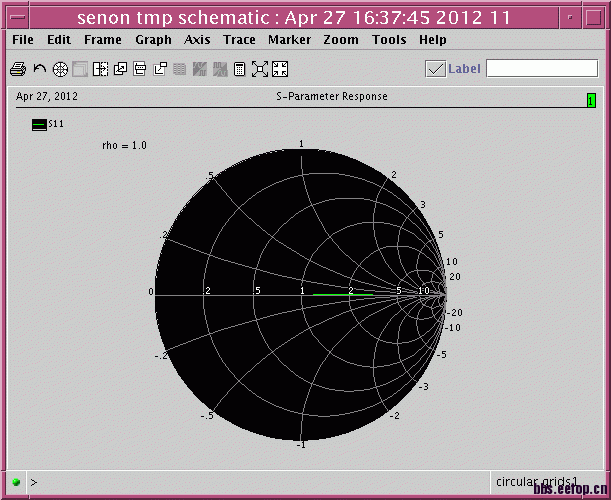
Task: Click the 'circular grids1' status text
Action: click(x=537, y=482)
